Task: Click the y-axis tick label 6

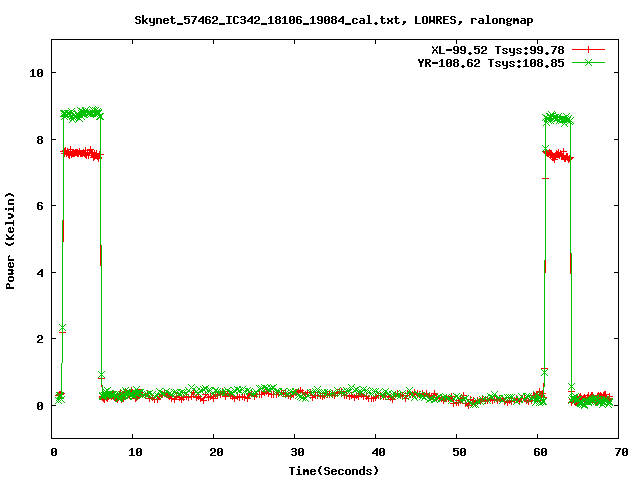Action: tap(40, 206)
